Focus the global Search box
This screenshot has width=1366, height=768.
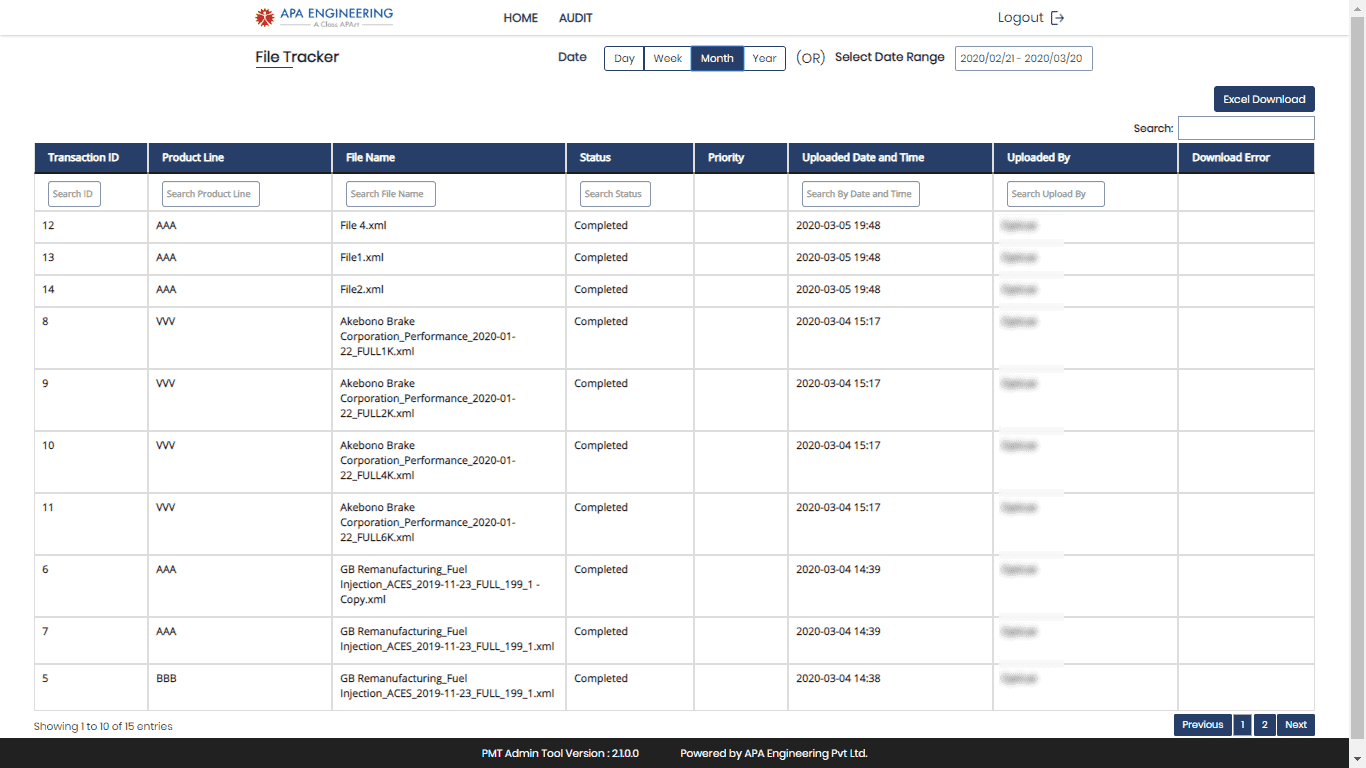(1245, 128)
